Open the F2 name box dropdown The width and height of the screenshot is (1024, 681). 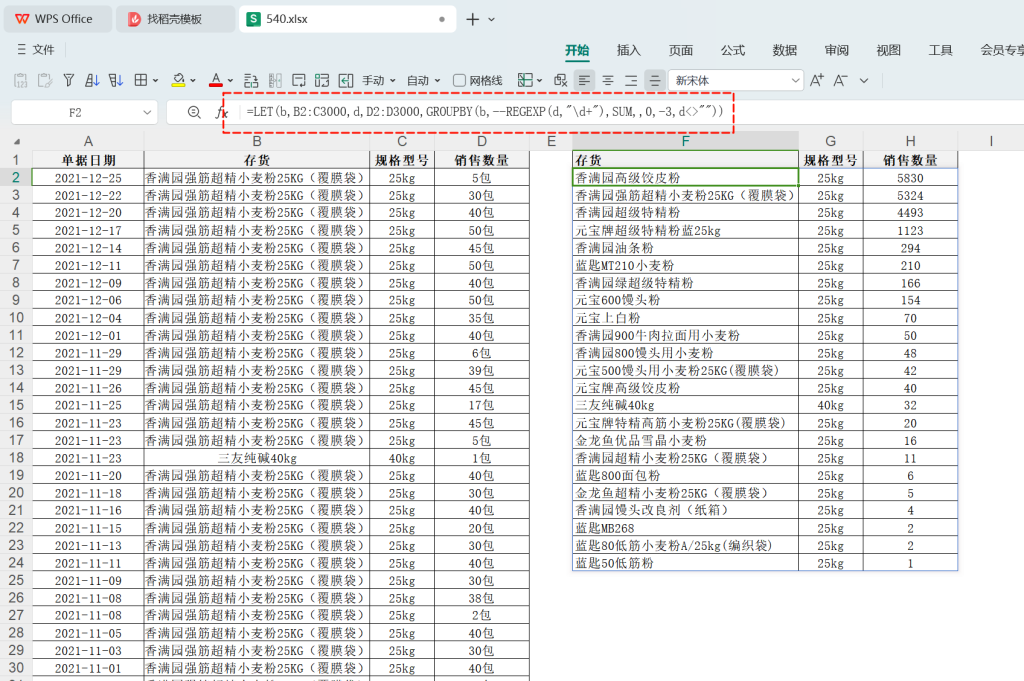click(147, 112)
